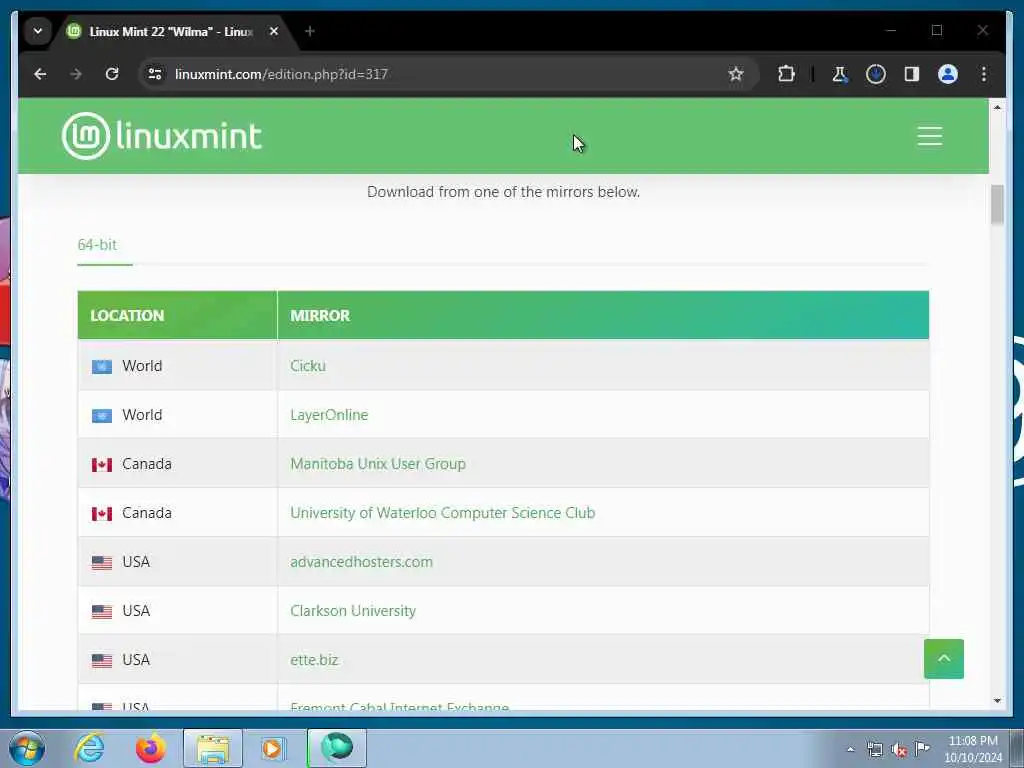Select the Linux Mint 22 Wilma tab
This screenshot has height=768, width=1024.
170,31
